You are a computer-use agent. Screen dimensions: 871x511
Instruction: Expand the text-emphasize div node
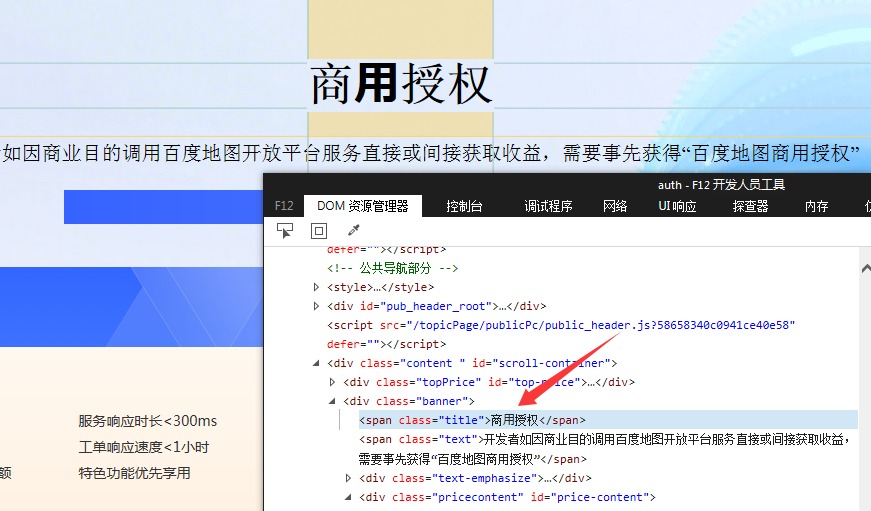click(x=348, y=478)
